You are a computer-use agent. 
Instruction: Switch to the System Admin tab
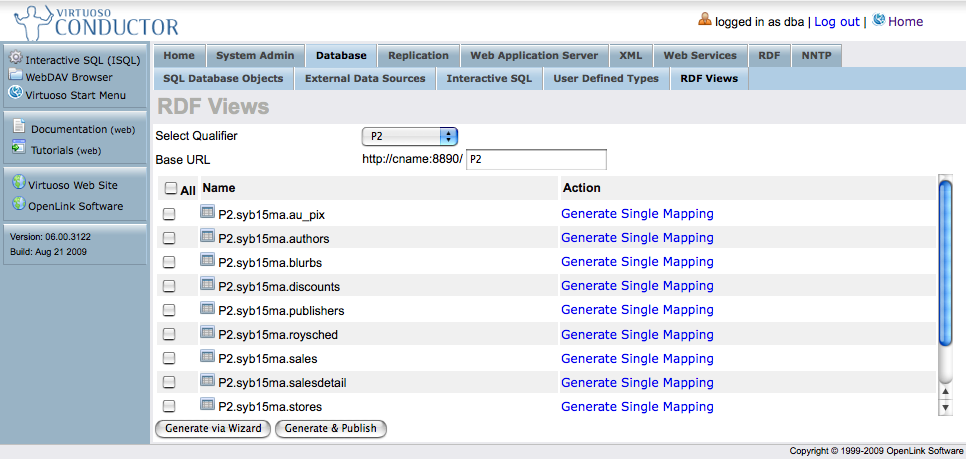pyautogui.click(x=255, y=56)
